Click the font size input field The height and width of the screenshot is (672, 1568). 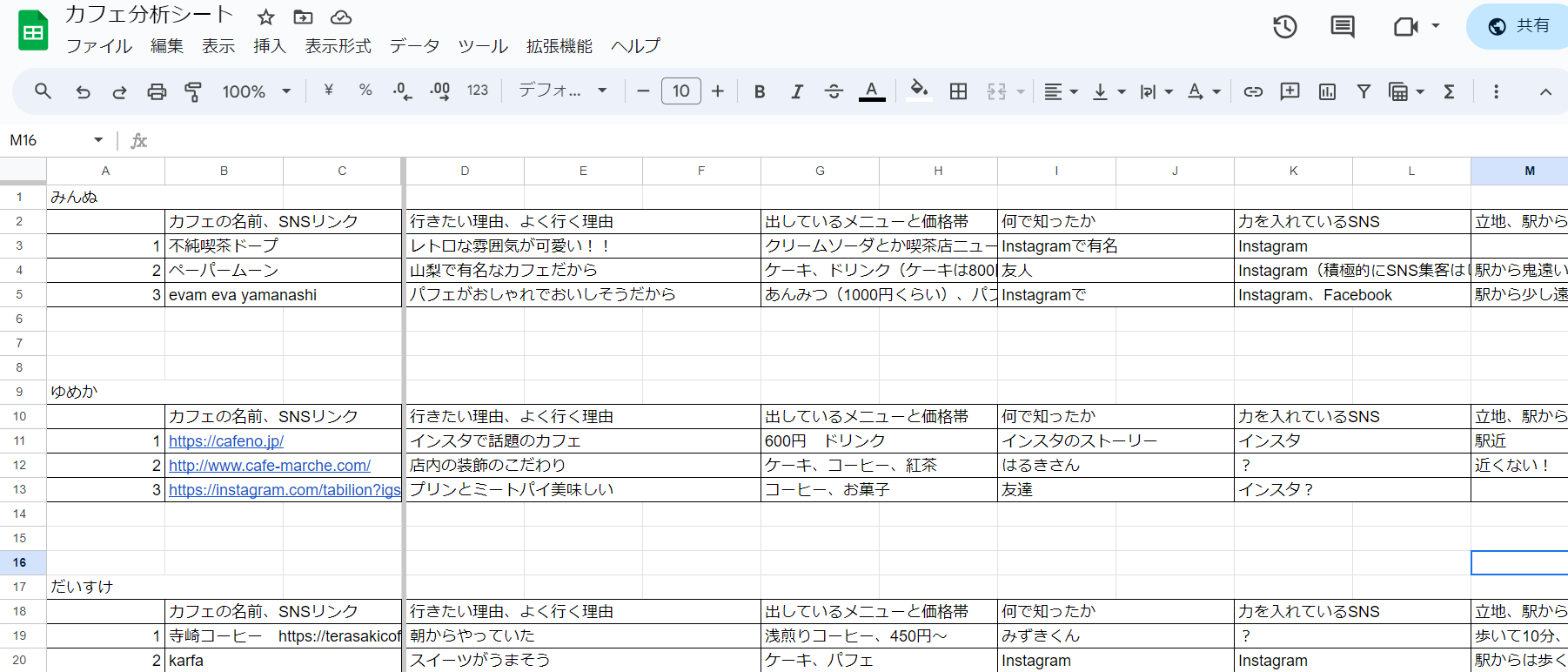[681, 91]
